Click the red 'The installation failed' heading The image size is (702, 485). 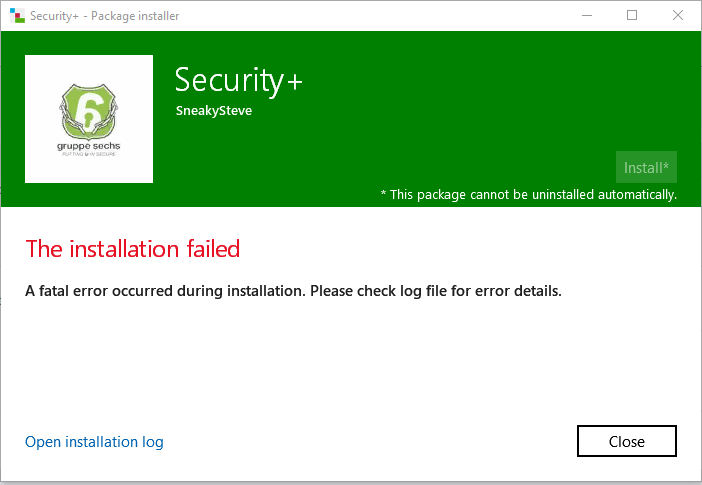pos(132,248)
